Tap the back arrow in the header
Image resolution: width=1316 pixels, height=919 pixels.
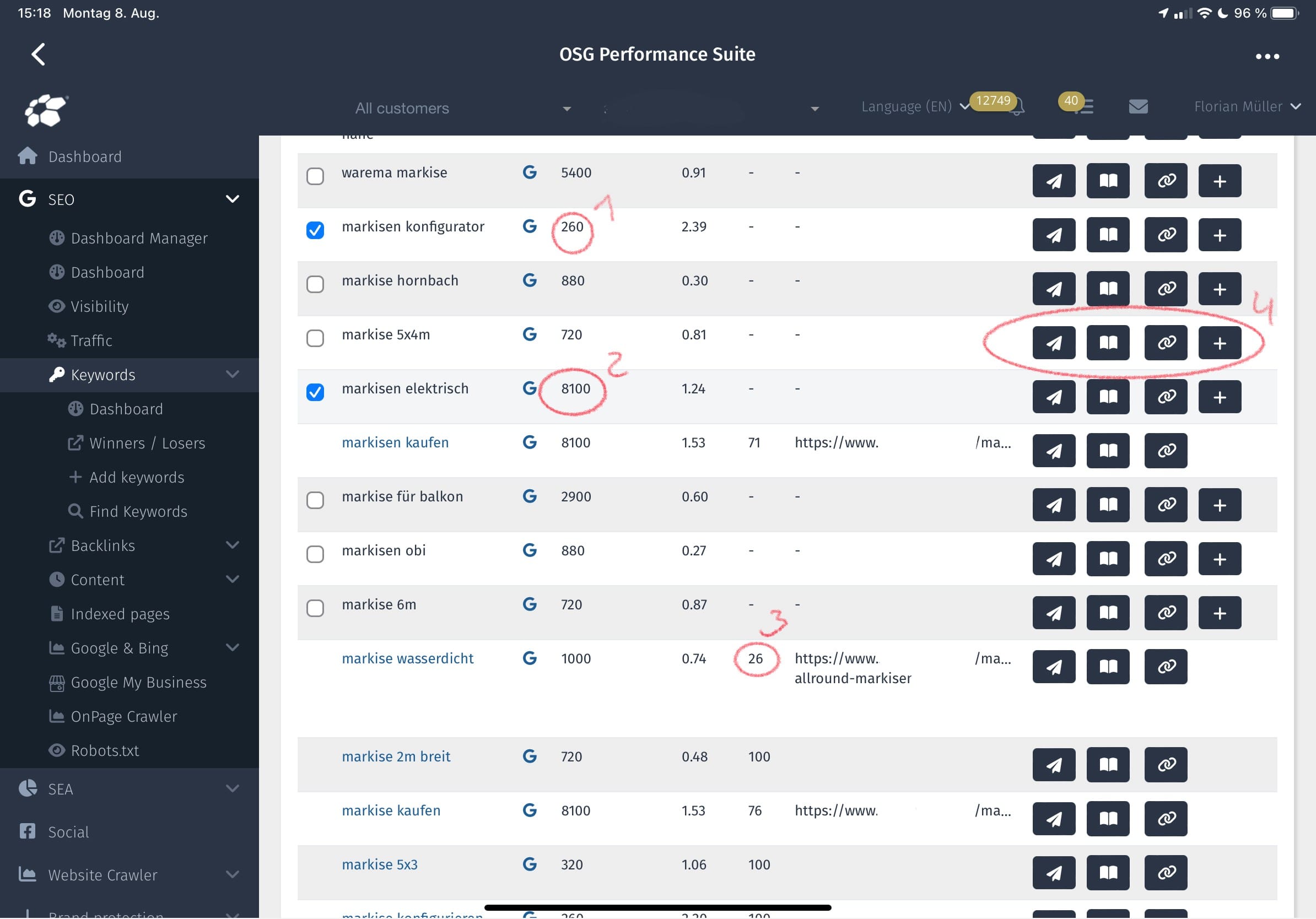(x=39, y=55)
